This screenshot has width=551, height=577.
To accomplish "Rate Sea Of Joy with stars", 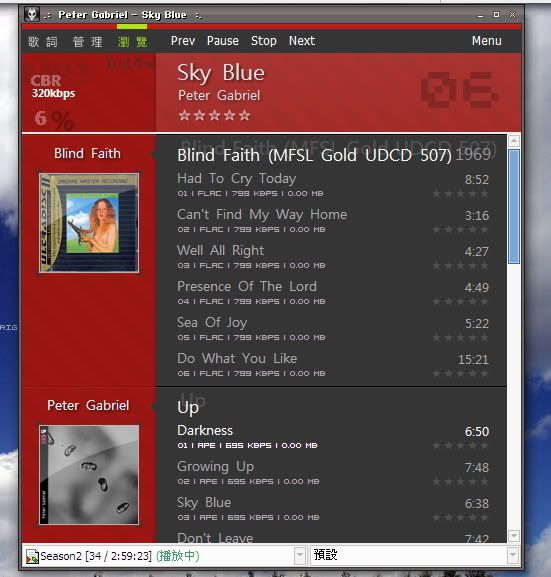I will pyautogui.click(x=460, y=338).
